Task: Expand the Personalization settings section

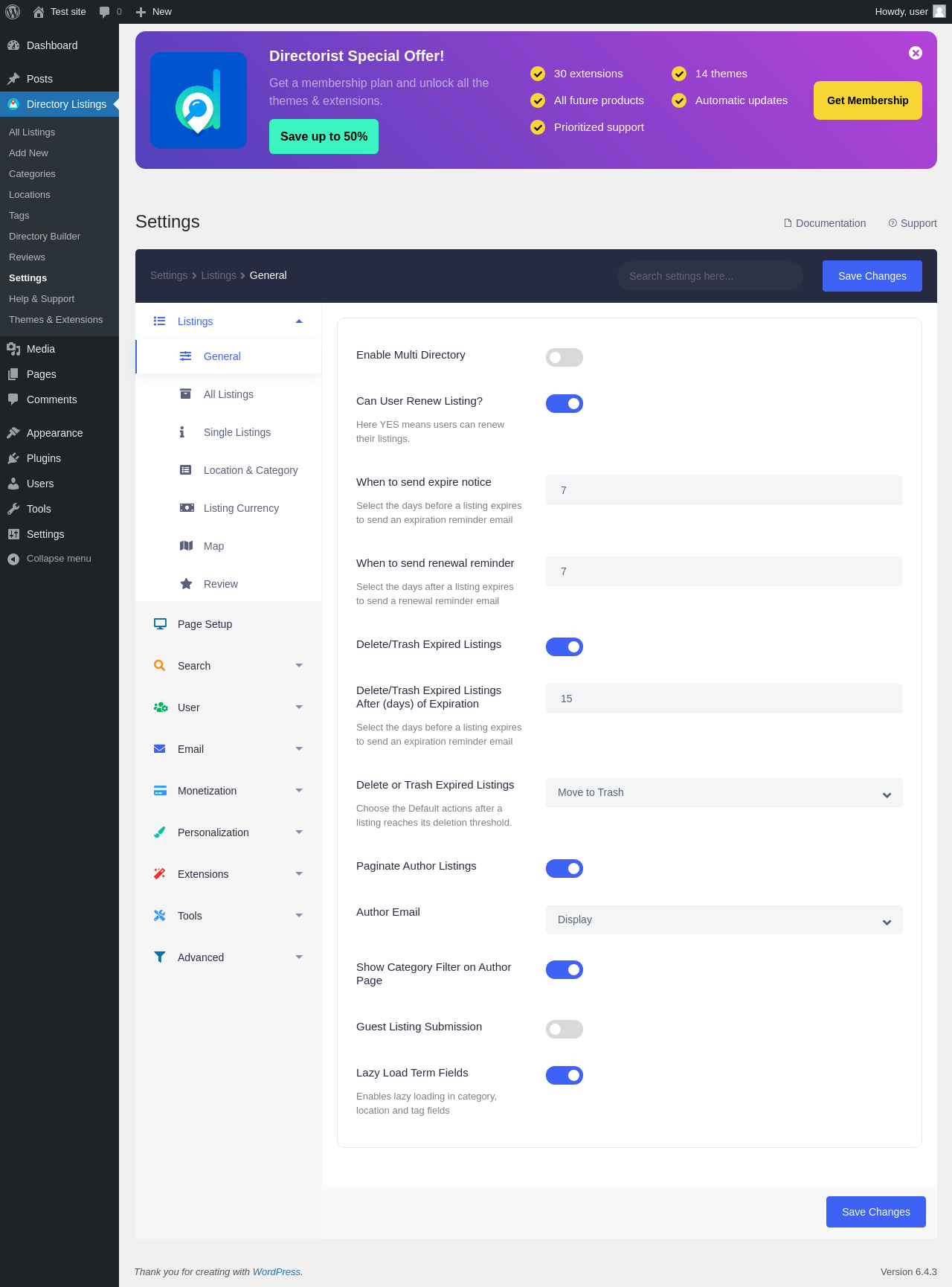Action: tap(299, 832)
